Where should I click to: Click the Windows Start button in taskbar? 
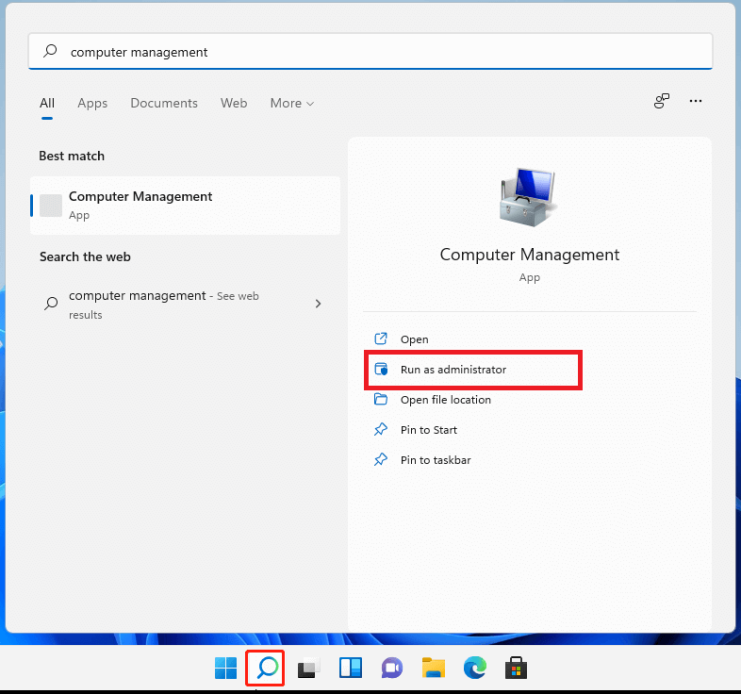pos(226,668)
